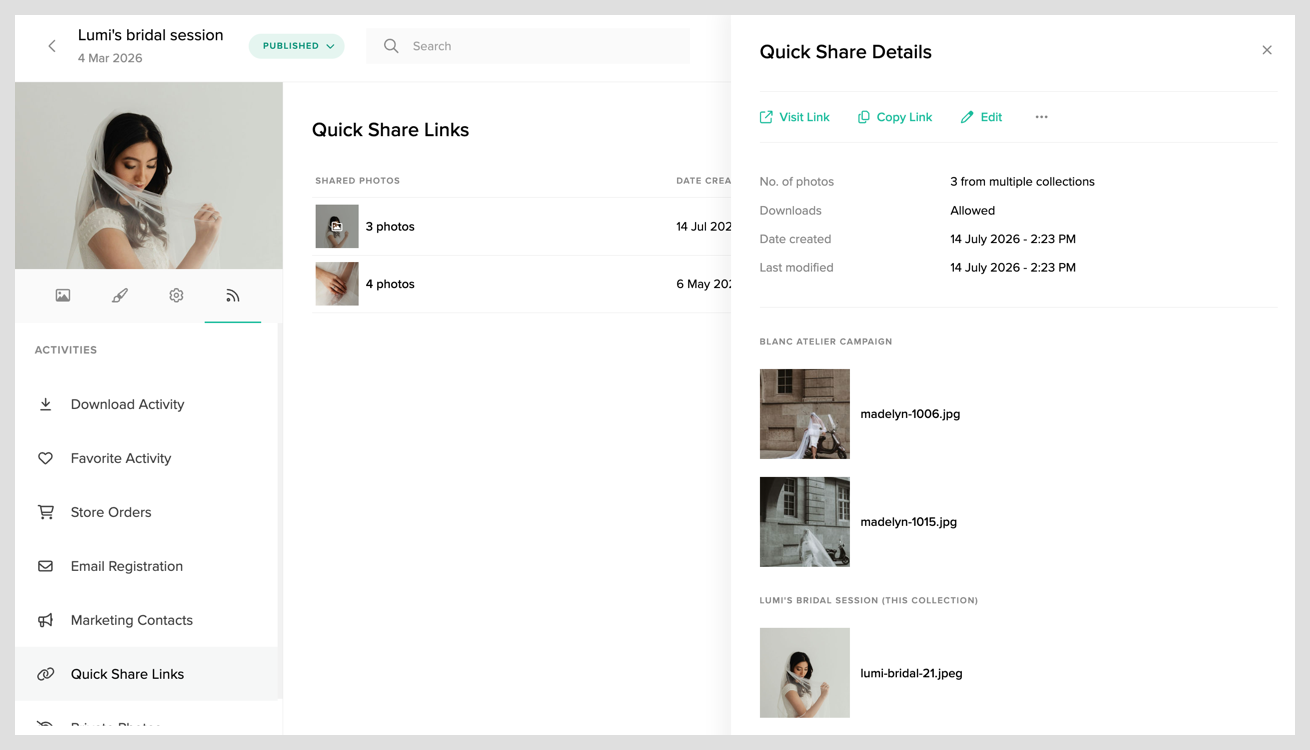The height and width of the screenshot is (750, 1310).
Task: Click the Shared Photos column header
Action: coord(358,181)
